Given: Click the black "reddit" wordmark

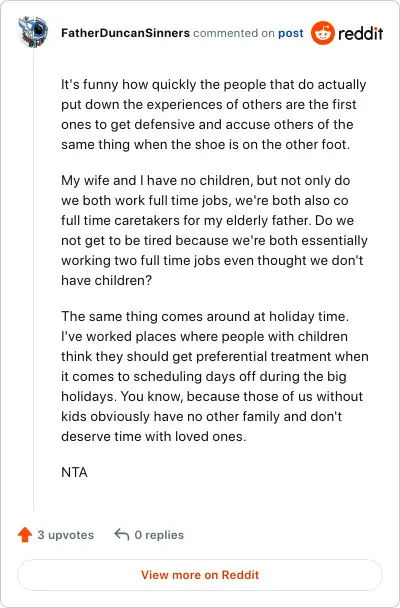Looking at the screenshot, I should coord(360,33).
